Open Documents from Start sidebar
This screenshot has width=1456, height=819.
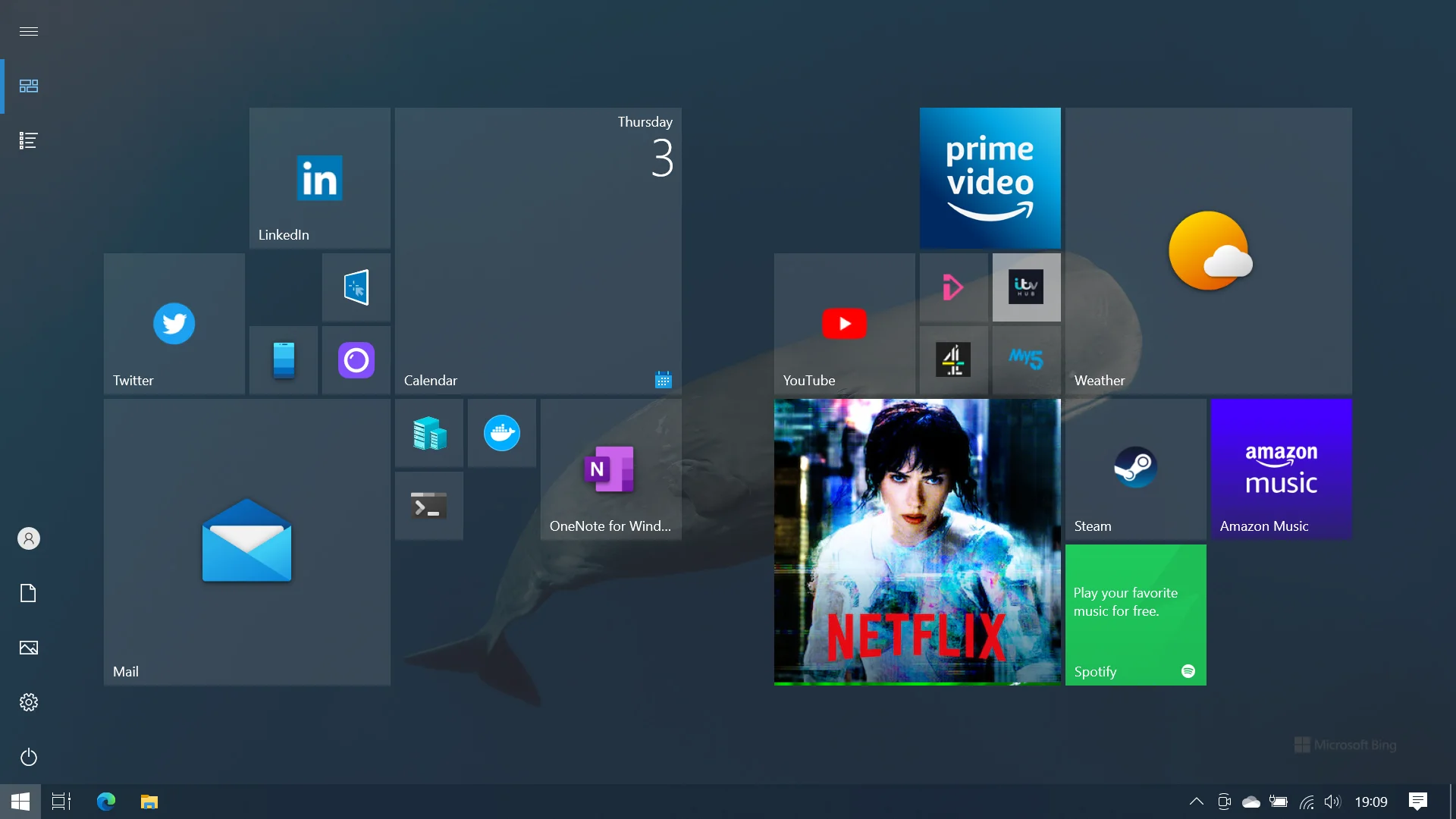tap(29, 593)
